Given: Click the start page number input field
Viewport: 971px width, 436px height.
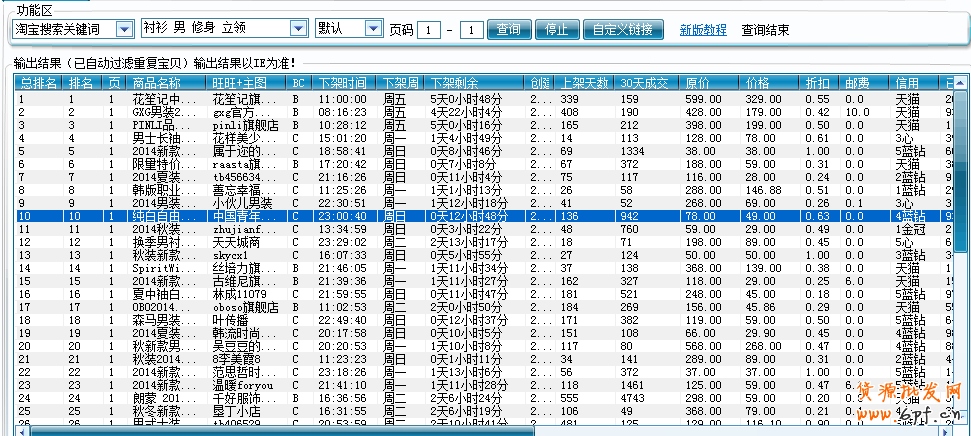Looking at the screenshot, I should 429,30.
